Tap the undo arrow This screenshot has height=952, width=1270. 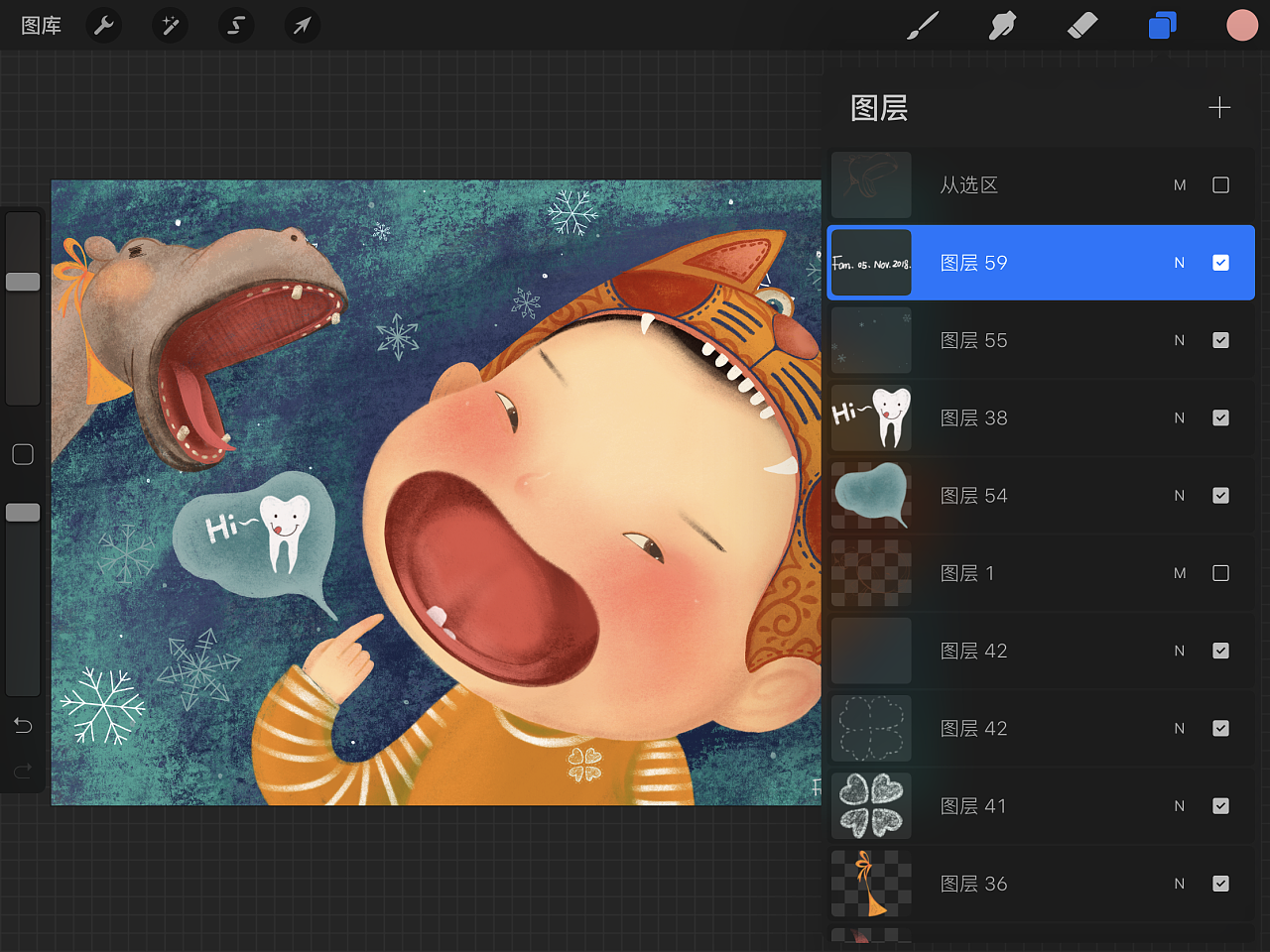coord(23,726)
